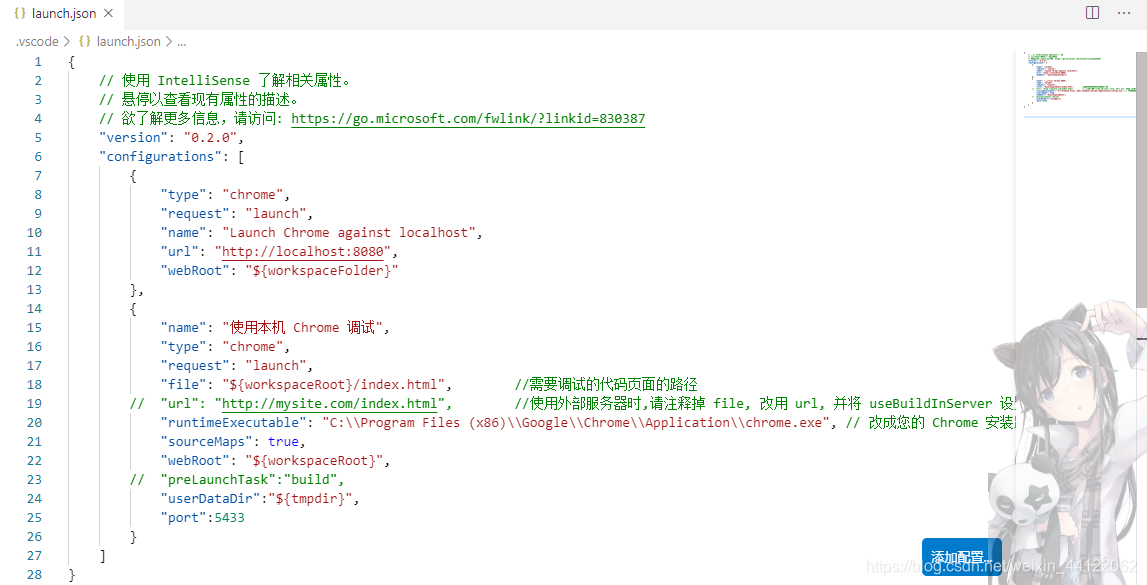This screenshot has height=585, width=1147.
Task: Click the "使用本机 Chrome 调试" string
Action: (302, 328)
